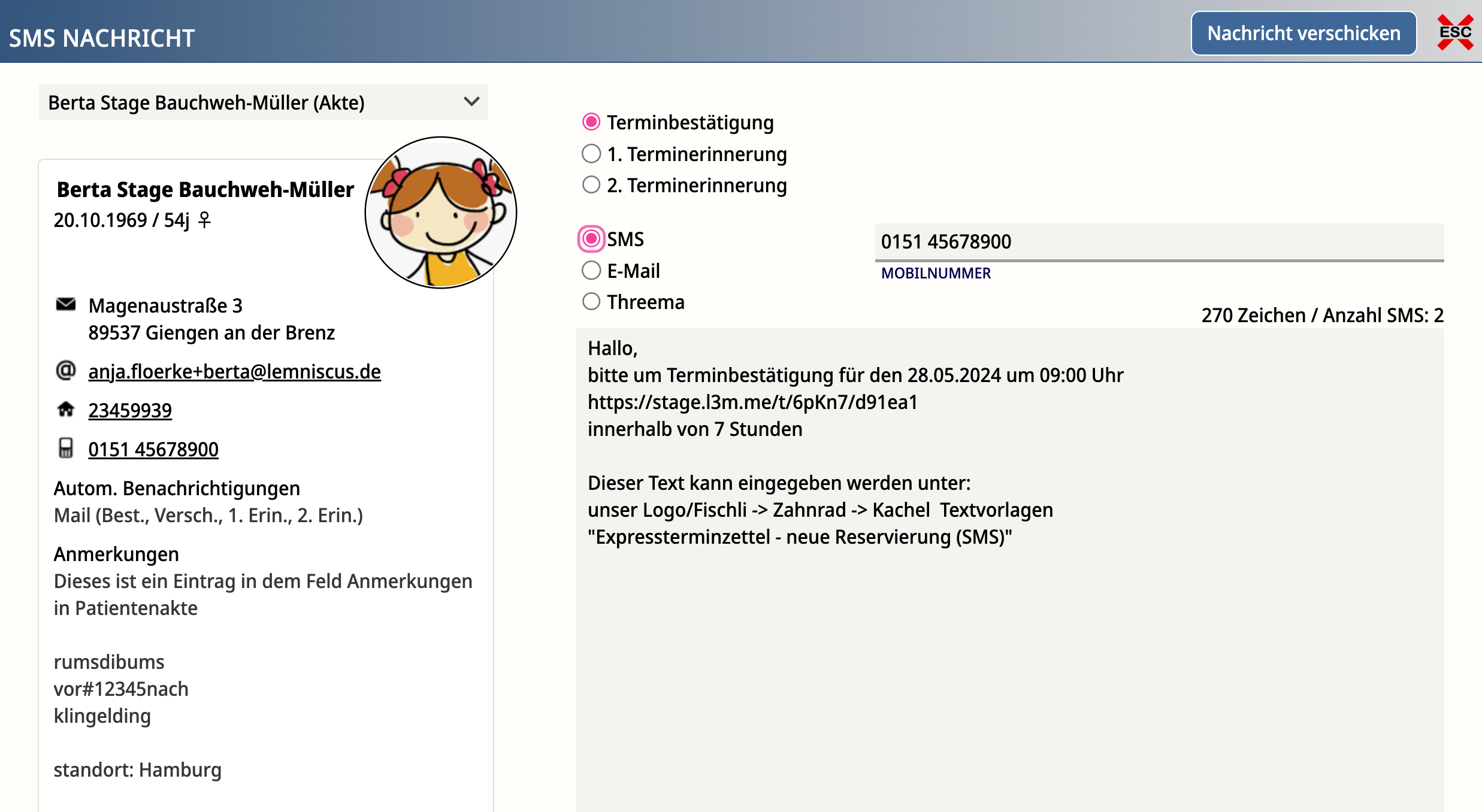Select the 1. Terminerinnerung option
Image resolution: width=1482 pixels, height=812 pixels.
tap(591, 154)
